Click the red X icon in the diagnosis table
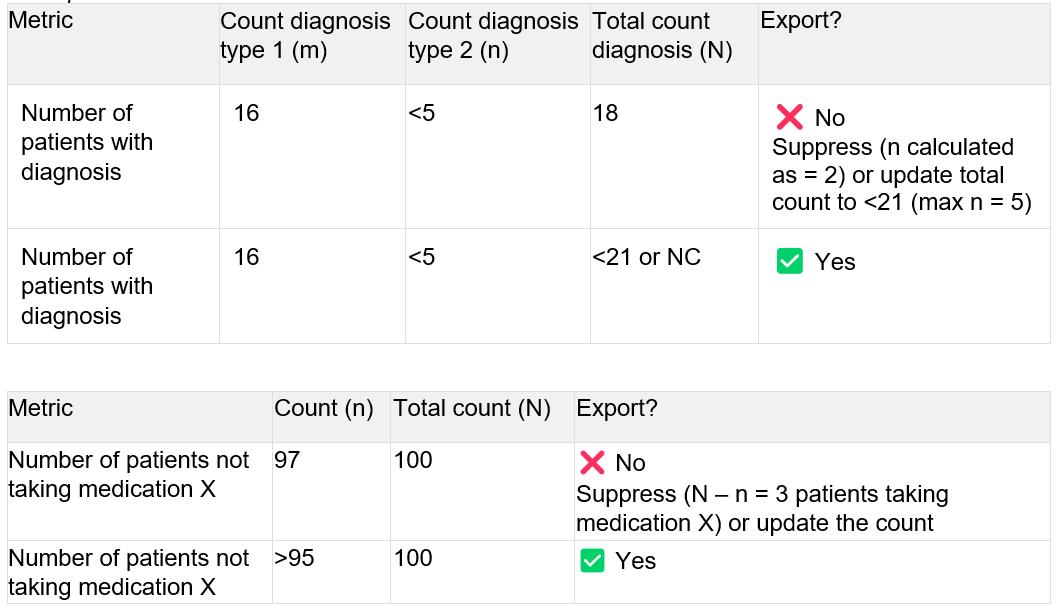1057x609 pixels. click(790, 117)
